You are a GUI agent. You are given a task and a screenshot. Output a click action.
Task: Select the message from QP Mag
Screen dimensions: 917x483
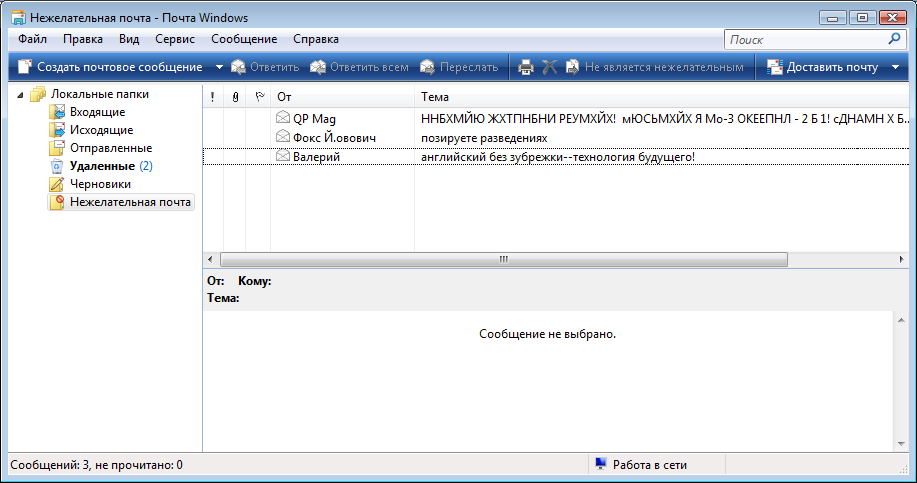coord(556,119)
